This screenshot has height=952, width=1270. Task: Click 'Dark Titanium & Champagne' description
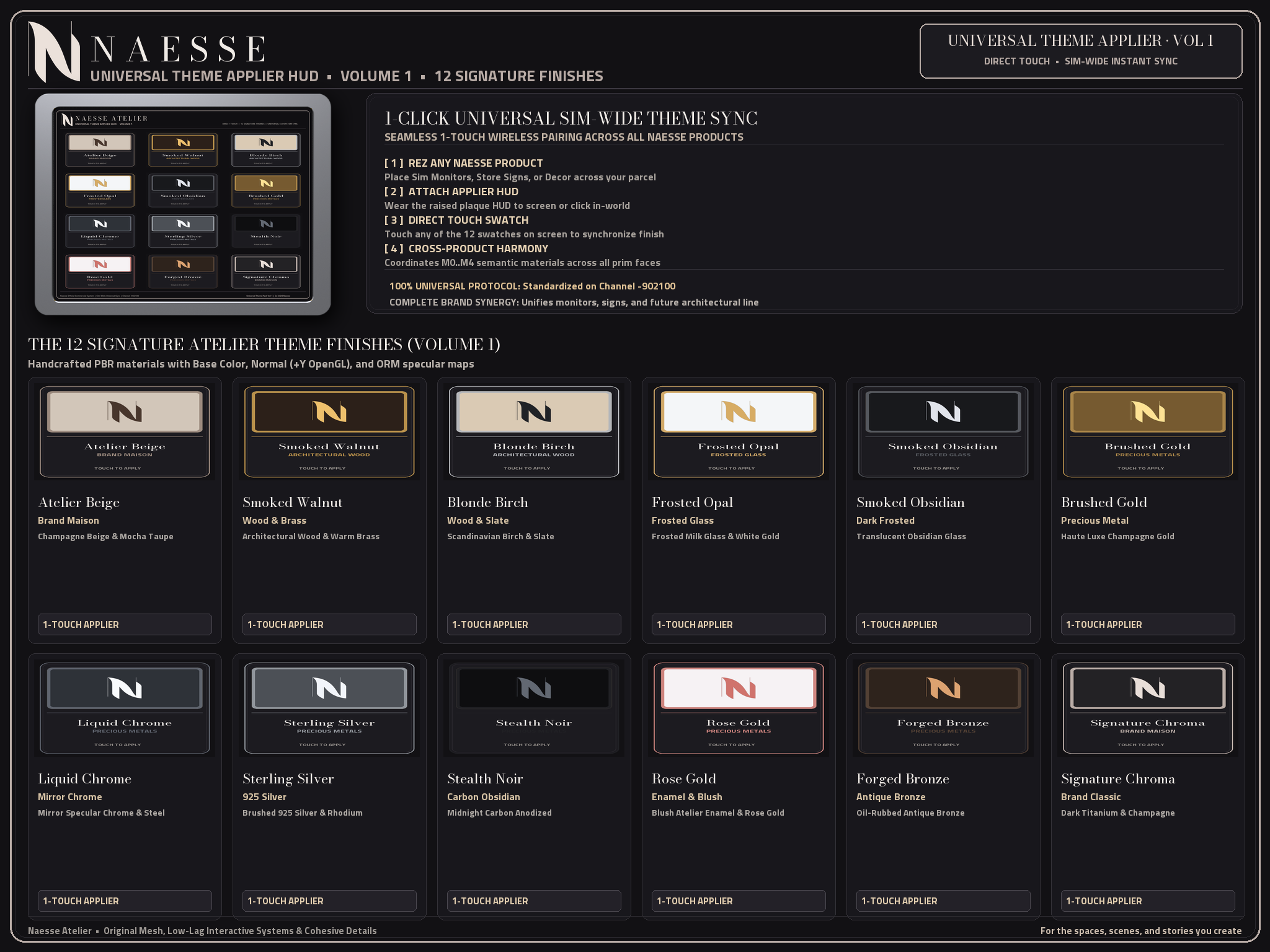[1117, 813]
